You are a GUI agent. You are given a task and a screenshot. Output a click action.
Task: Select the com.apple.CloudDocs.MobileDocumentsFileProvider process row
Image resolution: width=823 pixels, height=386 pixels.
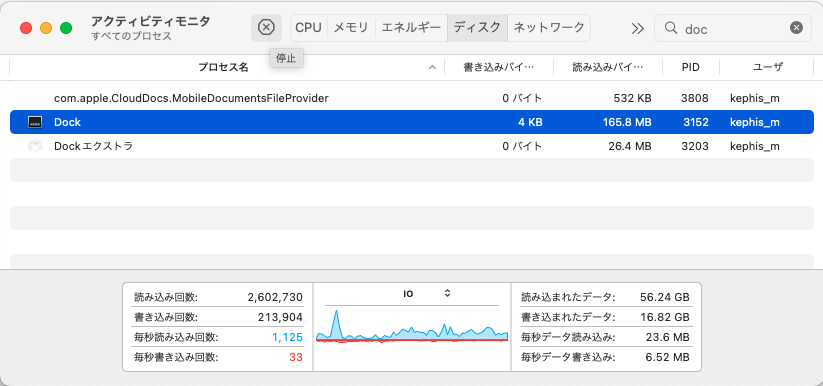pos(412,98)
